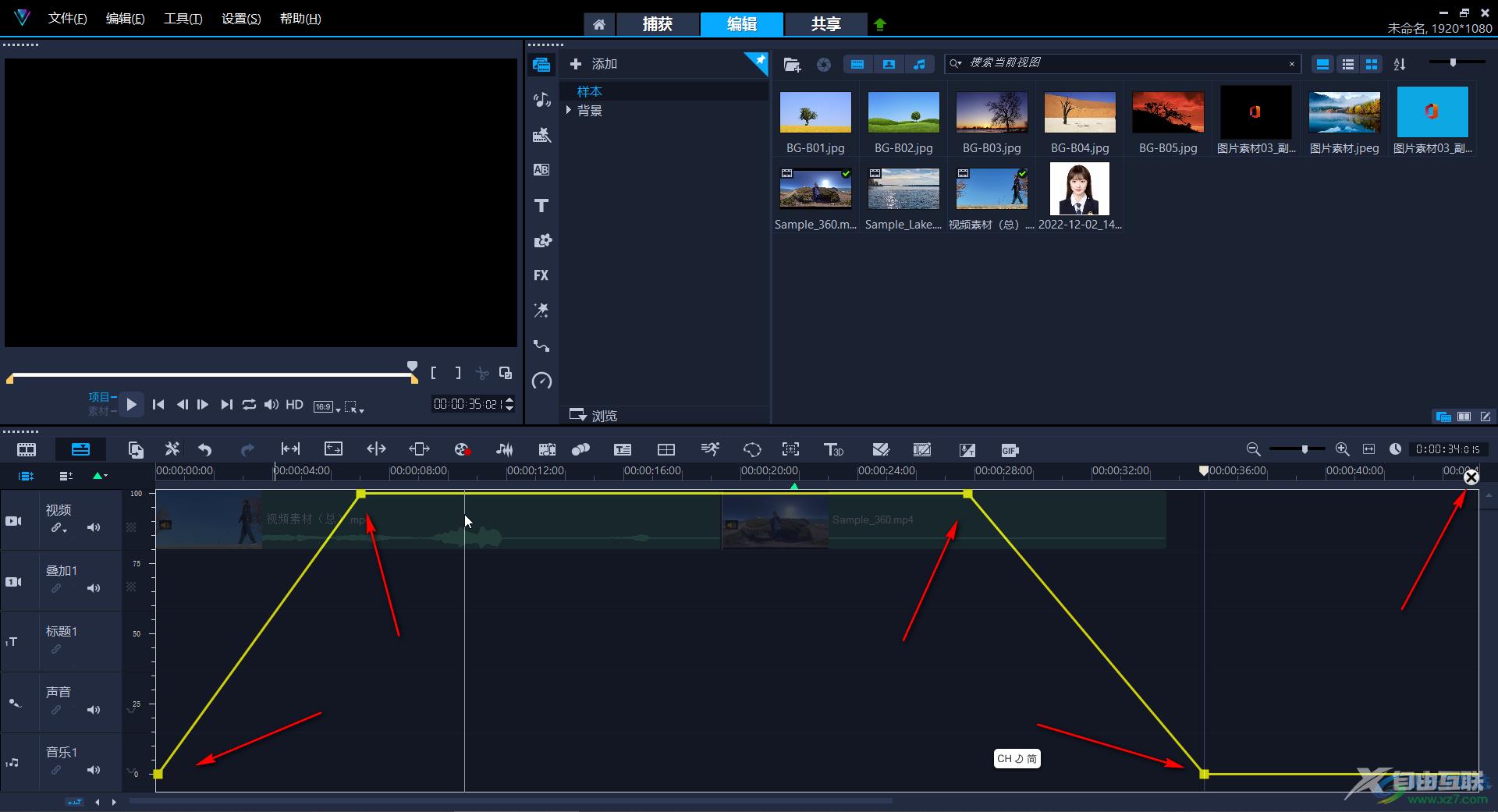
Task: Adjust the thumbnail size slider
Action: tap(1453, 62)
